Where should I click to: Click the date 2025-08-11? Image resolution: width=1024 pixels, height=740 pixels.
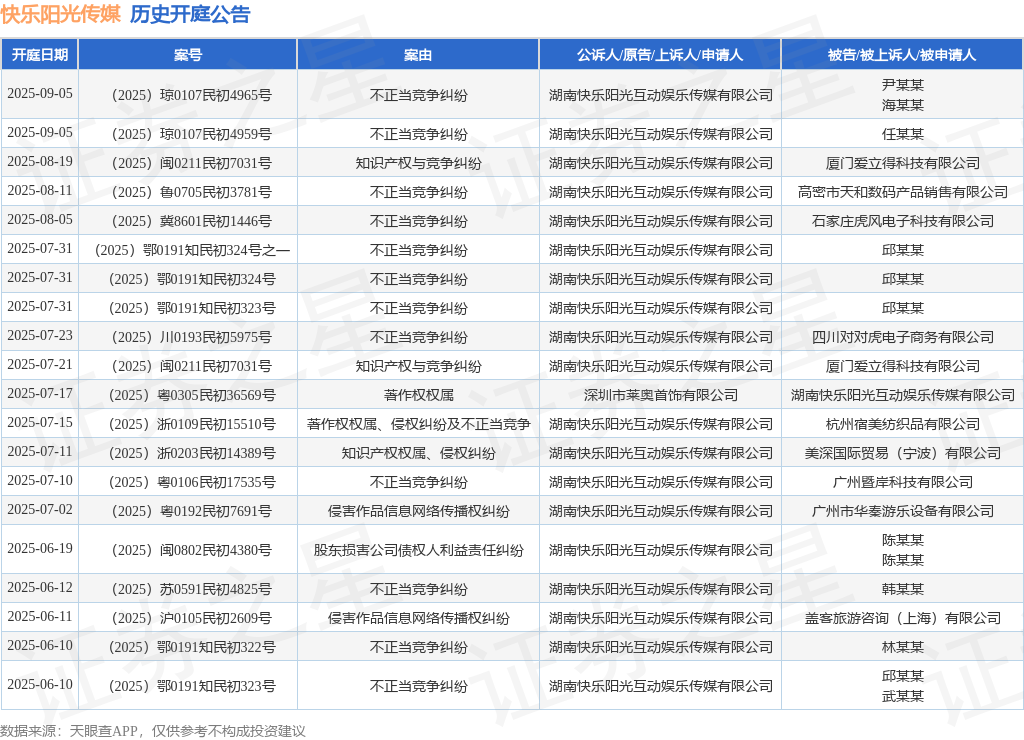(40, 190)
